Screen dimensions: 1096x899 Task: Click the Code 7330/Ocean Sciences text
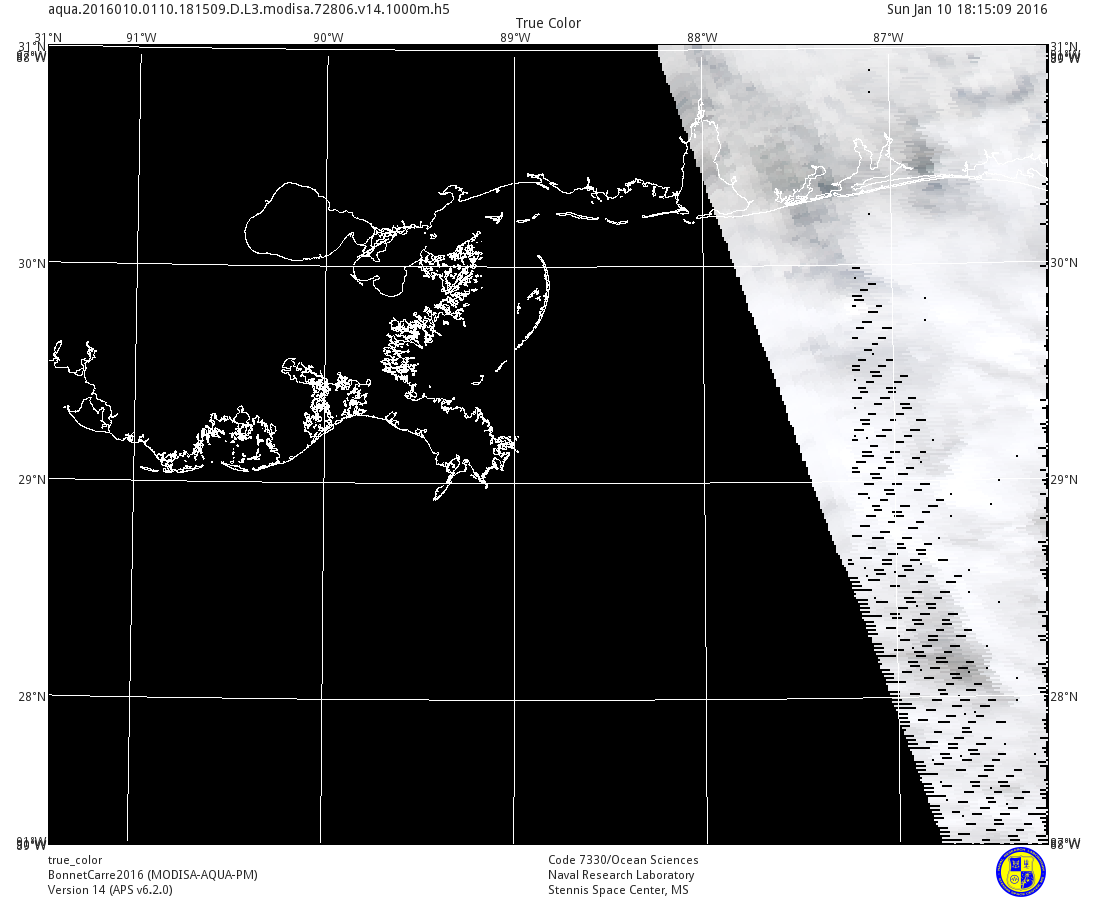(x=623, y=860)
